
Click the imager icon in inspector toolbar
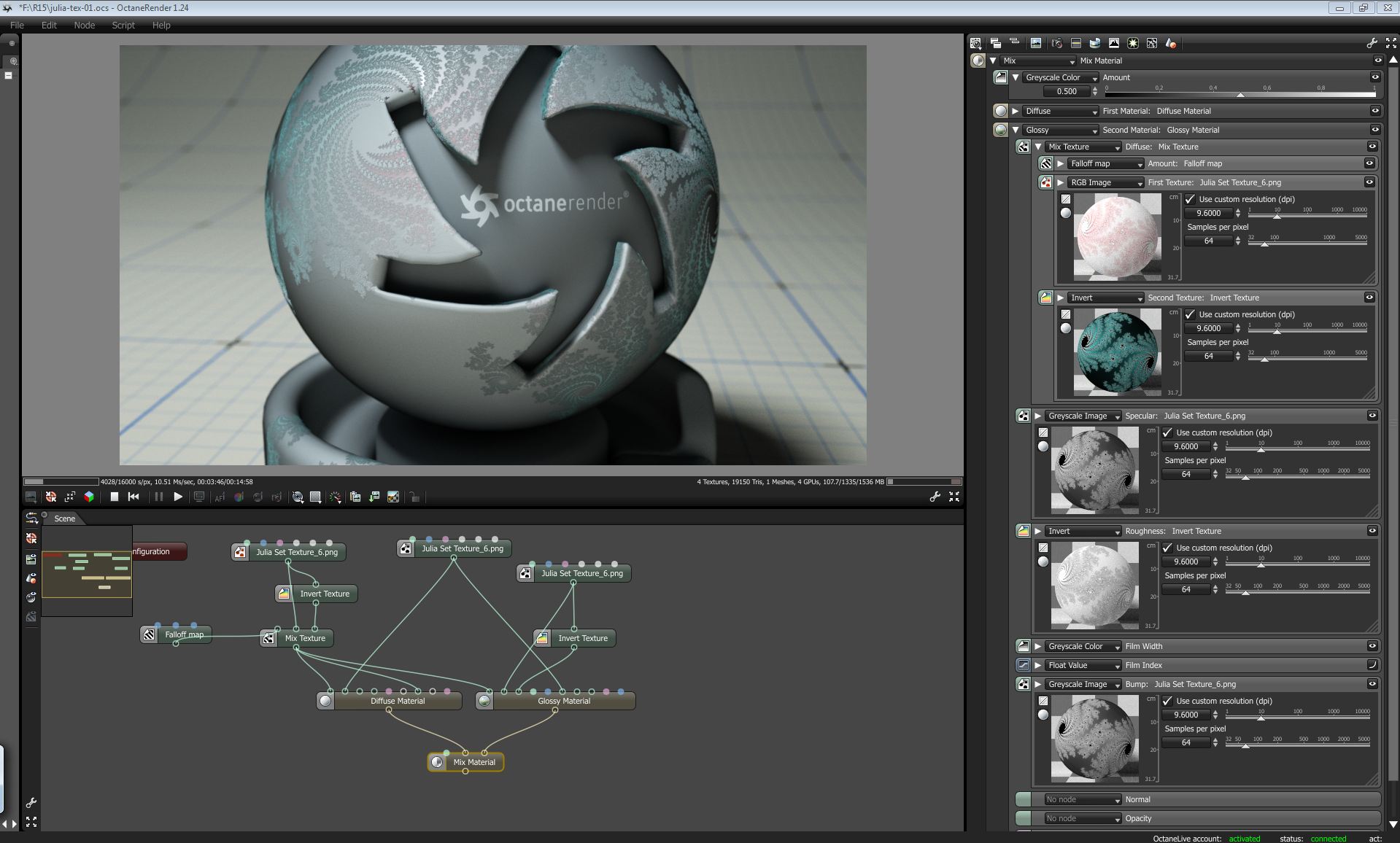tap(1114, 43)
